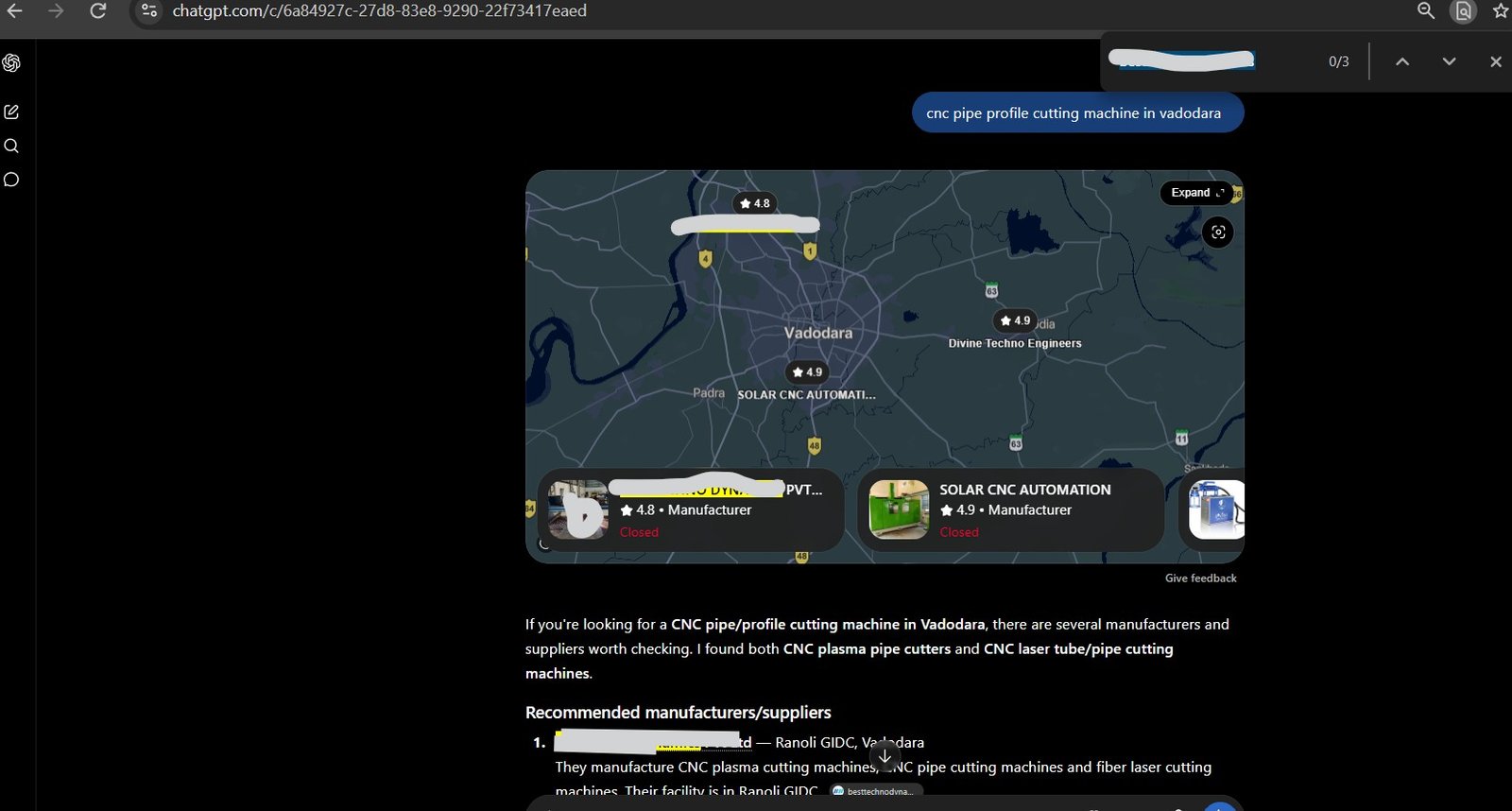Viewport: 1512px width, 811px height.
Task: Click the Recommended manufacturers/suppliers heading
Action: click(x=679, y=713)
